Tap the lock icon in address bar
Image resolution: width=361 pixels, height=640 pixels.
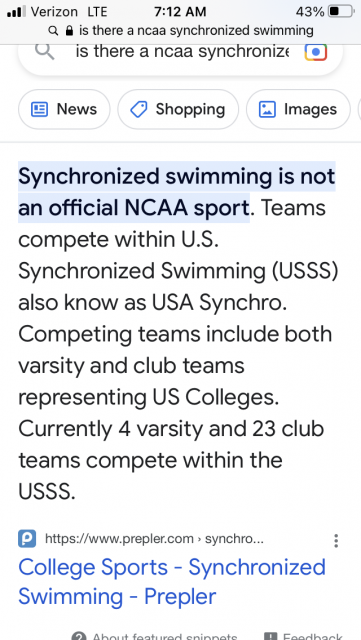click(70, 30)
